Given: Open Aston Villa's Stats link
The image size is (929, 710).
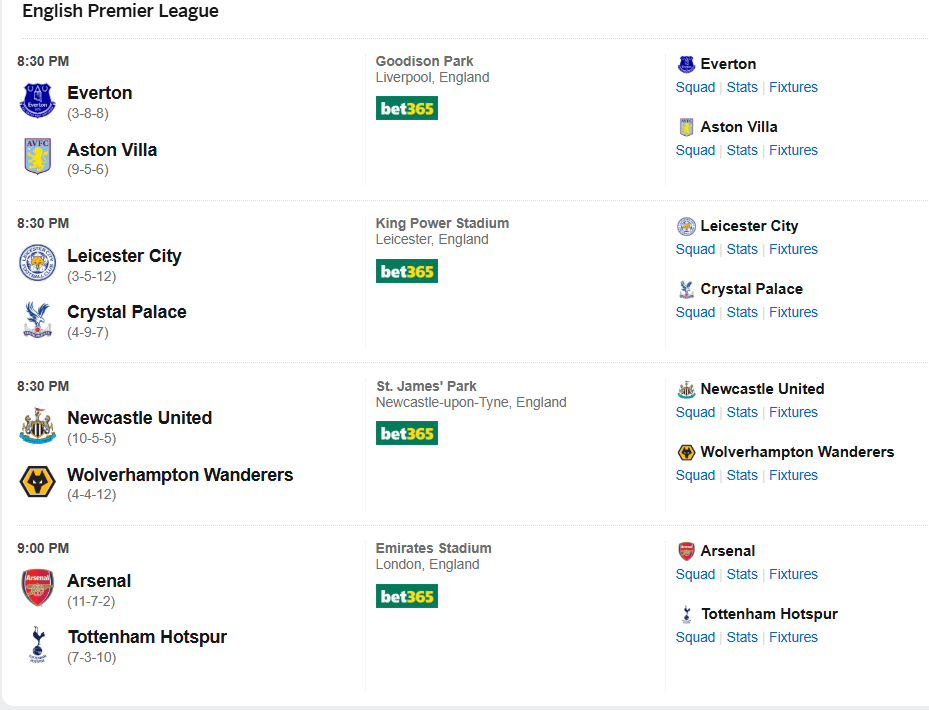Looking at the screenshot, I should pos(742,150).
